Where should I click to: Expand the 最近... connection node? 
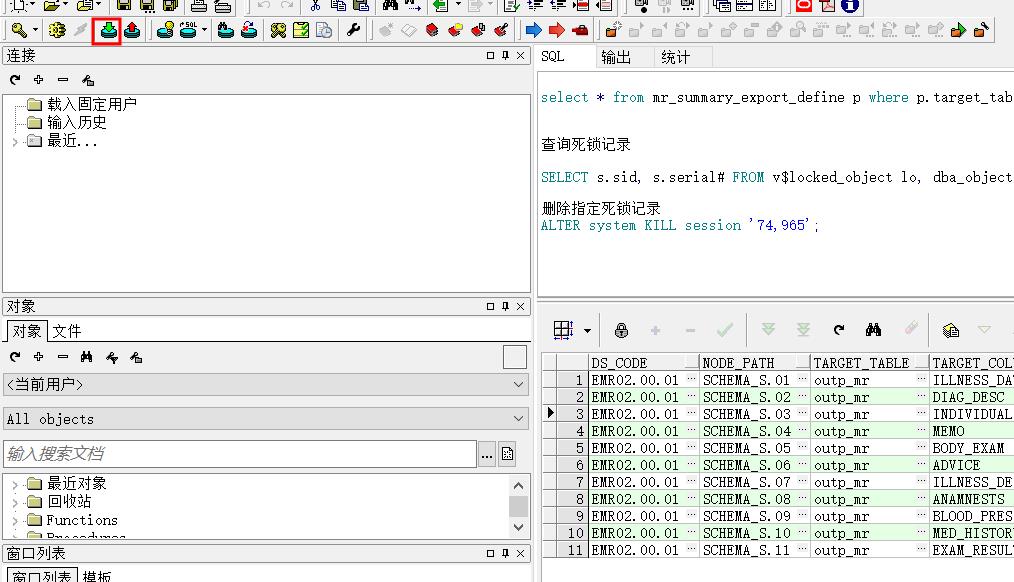click(x=15, y=142)
